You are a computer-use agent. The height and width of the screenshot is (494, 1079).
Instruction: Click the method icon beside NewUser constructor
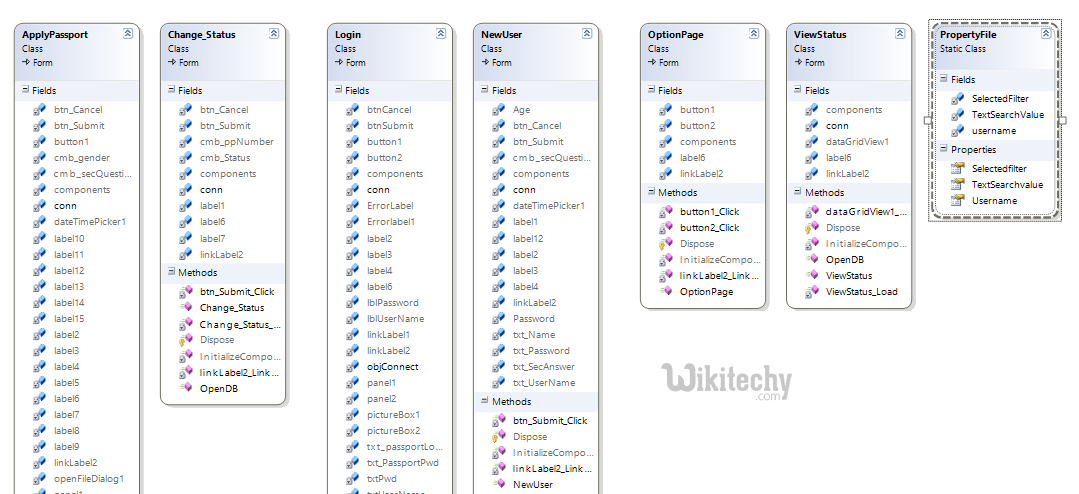(498, 485)
